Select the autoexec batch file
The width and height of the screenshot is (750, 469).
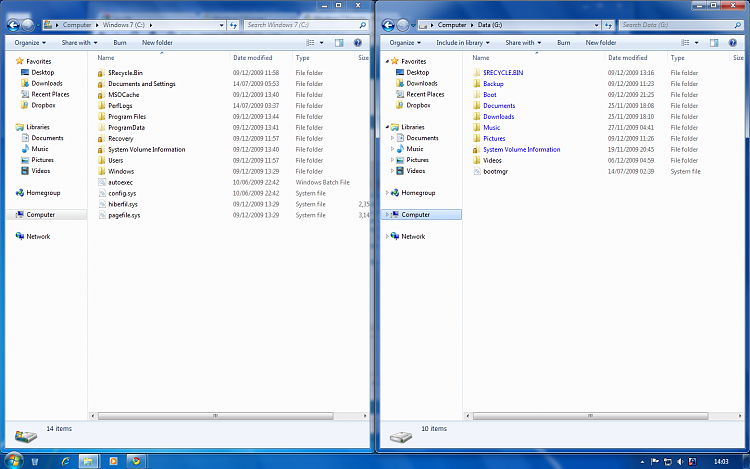[121, 182]
